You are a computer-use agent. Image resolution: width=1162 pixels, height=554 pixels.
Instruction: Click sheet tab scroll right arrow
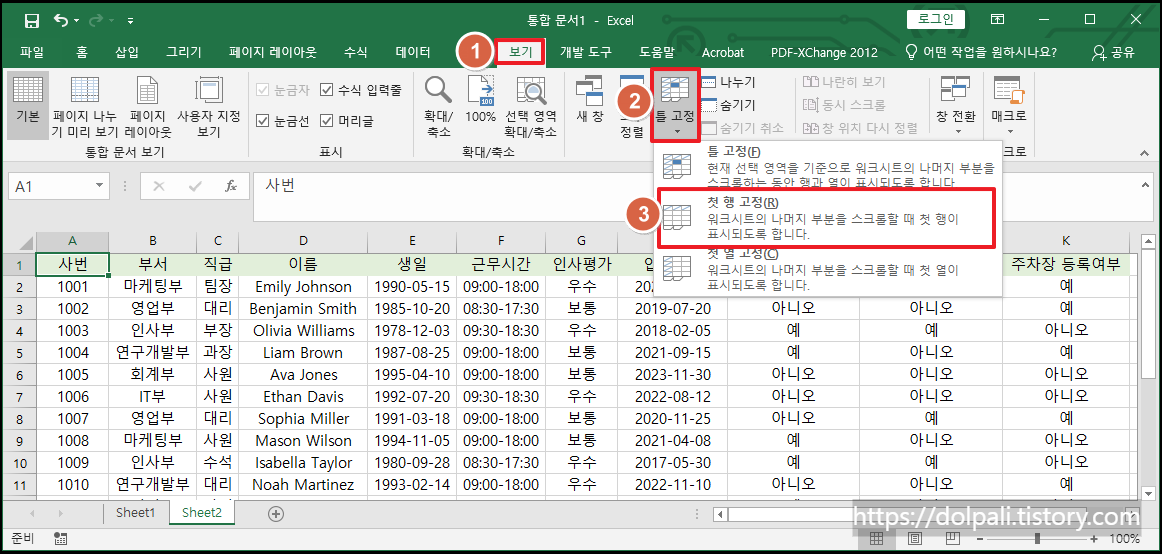[62, 513]
